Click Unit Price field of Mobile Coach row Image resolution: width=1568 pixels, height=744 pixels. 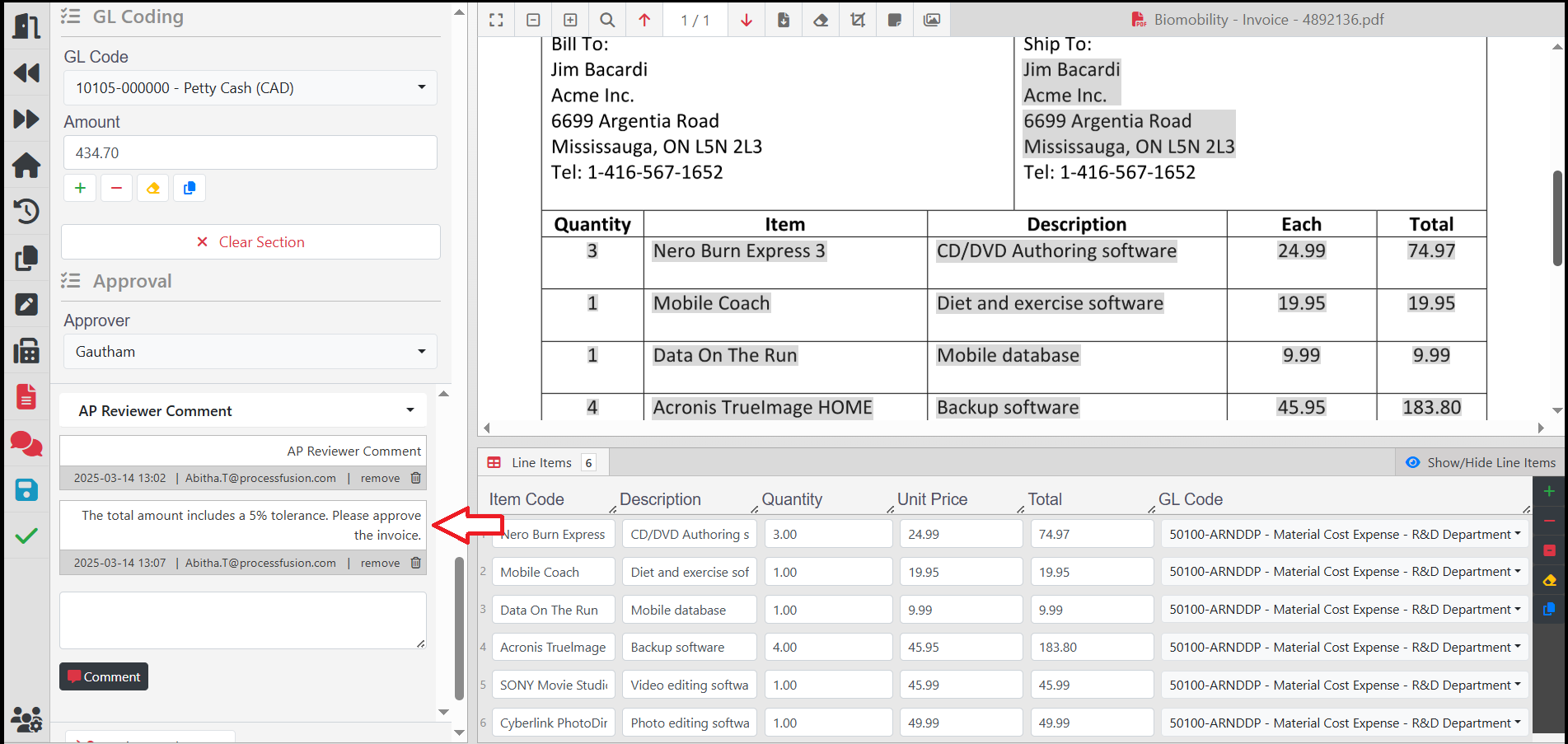tap(961, 572)
